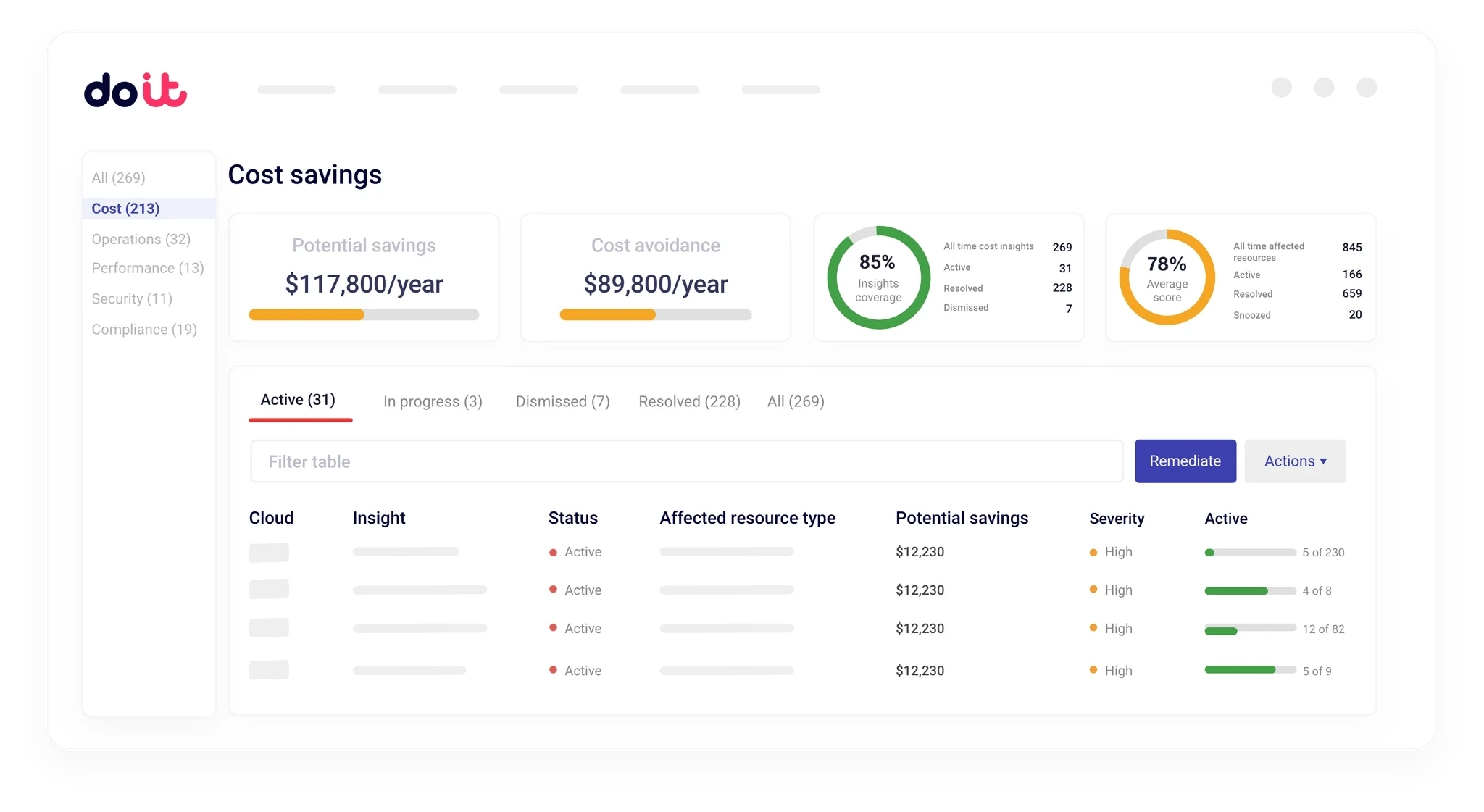The height and width of the screenshot is (812, 1484).
Task: Click Active resources count 166
Action: [1352, 274]
